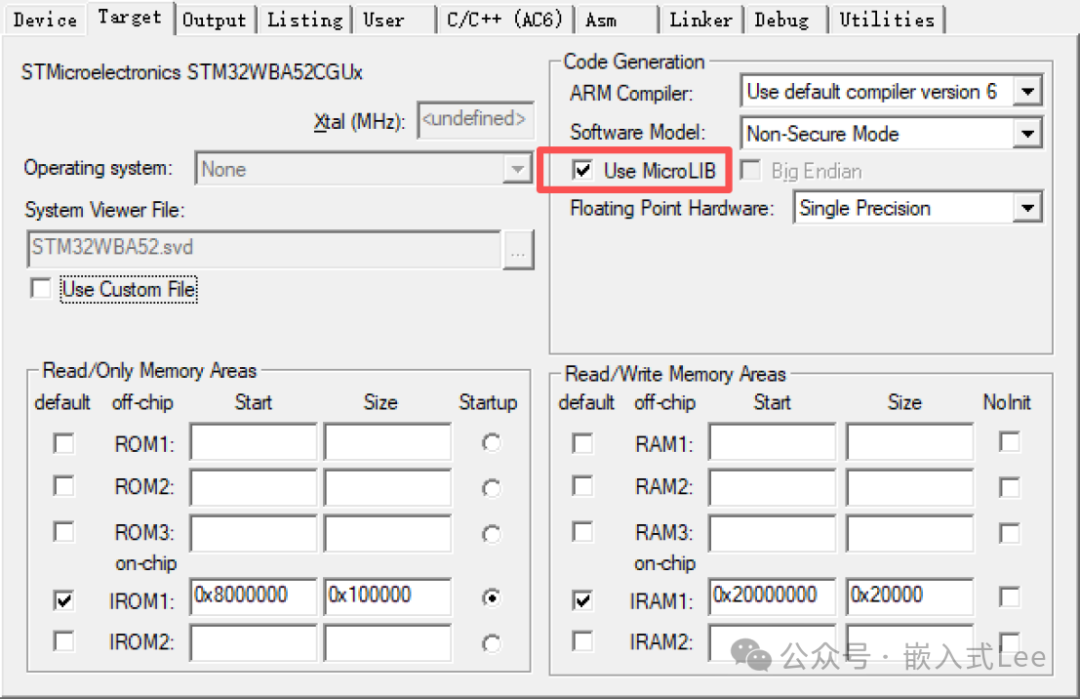Click the RAM1 Size field
Viewport: 1080px width, 699px height.
pos(910,442)
